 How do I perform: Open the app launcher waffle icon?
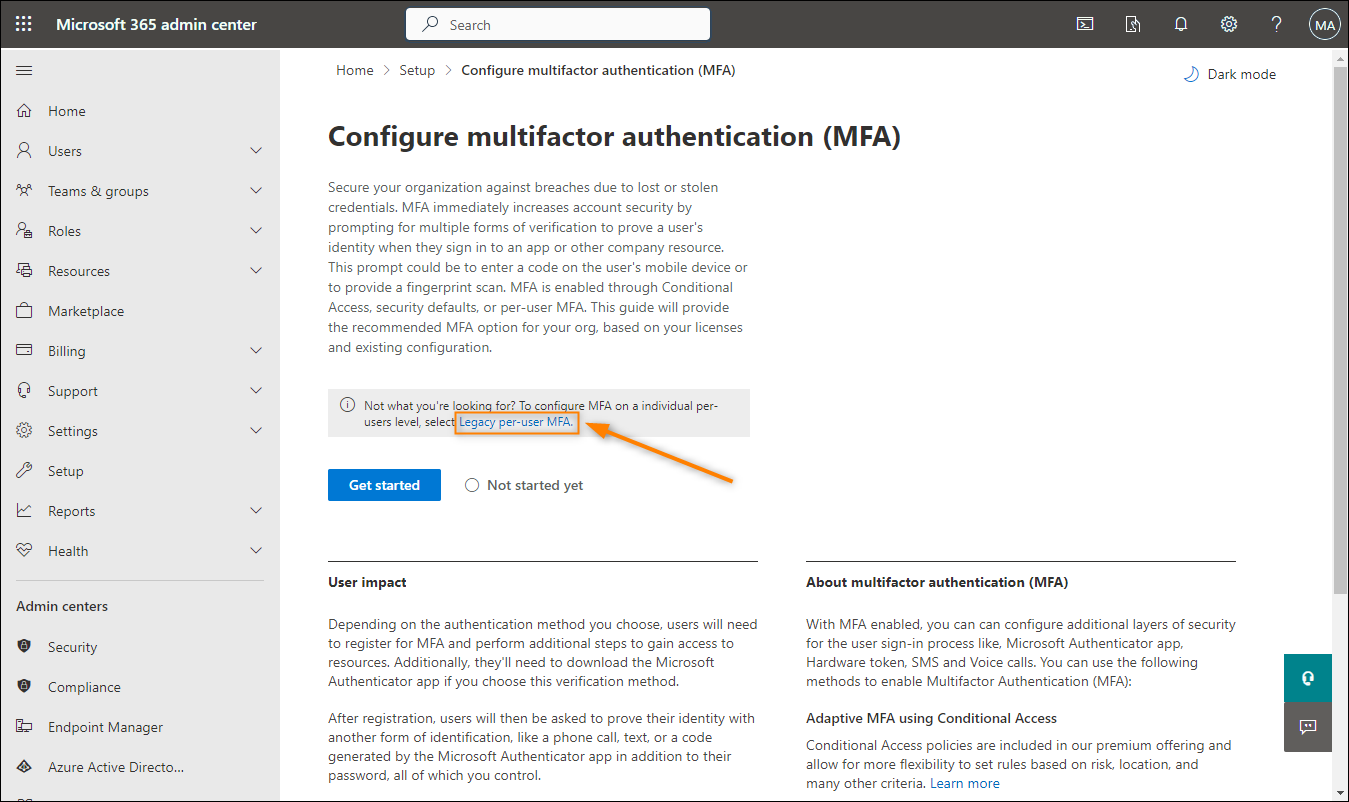[x=24, y=24]
